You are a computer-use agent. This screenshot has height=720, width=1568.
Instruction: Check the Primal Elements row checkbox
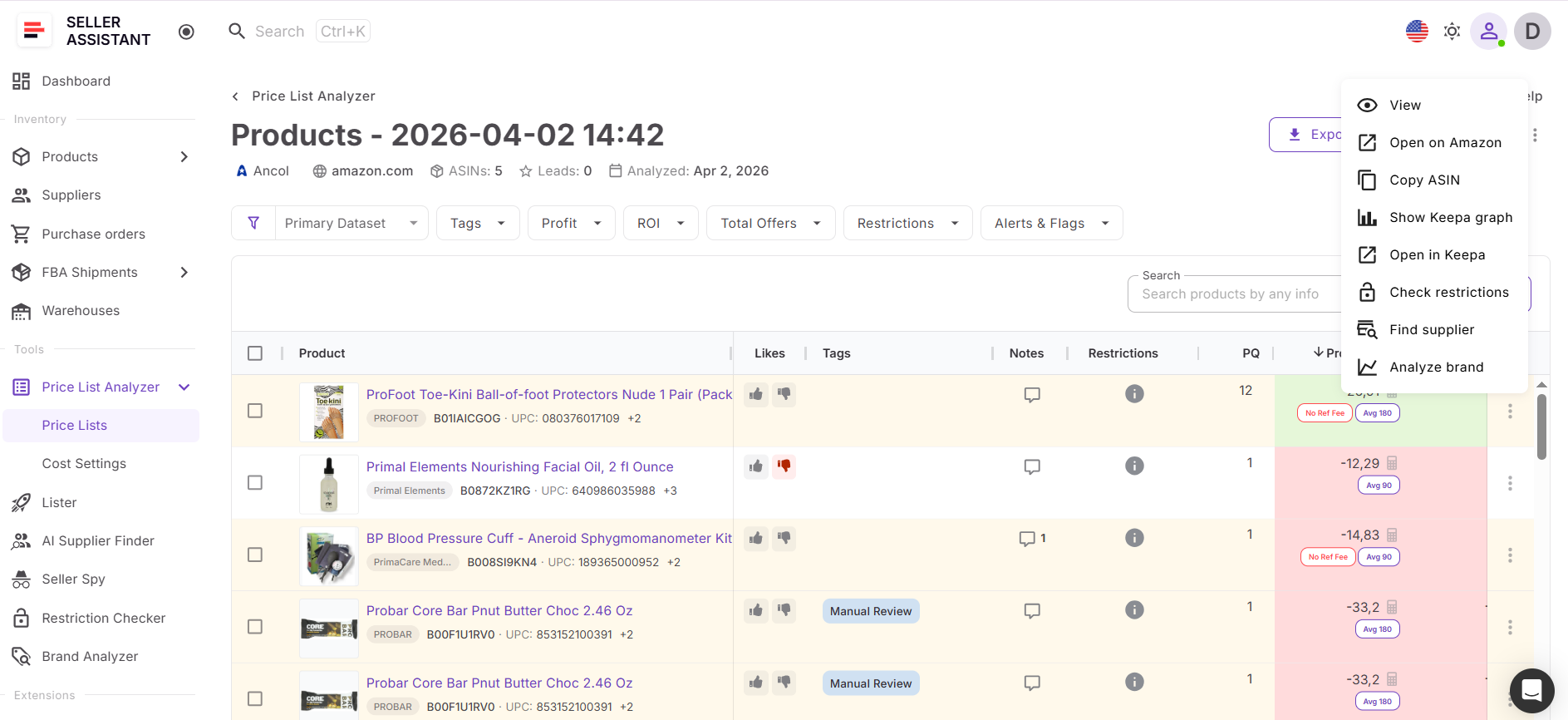[255, 483]
